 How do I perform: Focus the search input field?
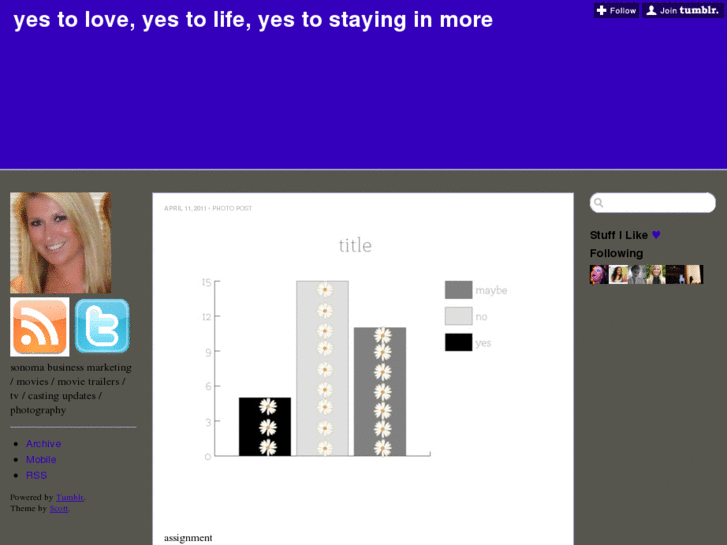coord(653,203)
